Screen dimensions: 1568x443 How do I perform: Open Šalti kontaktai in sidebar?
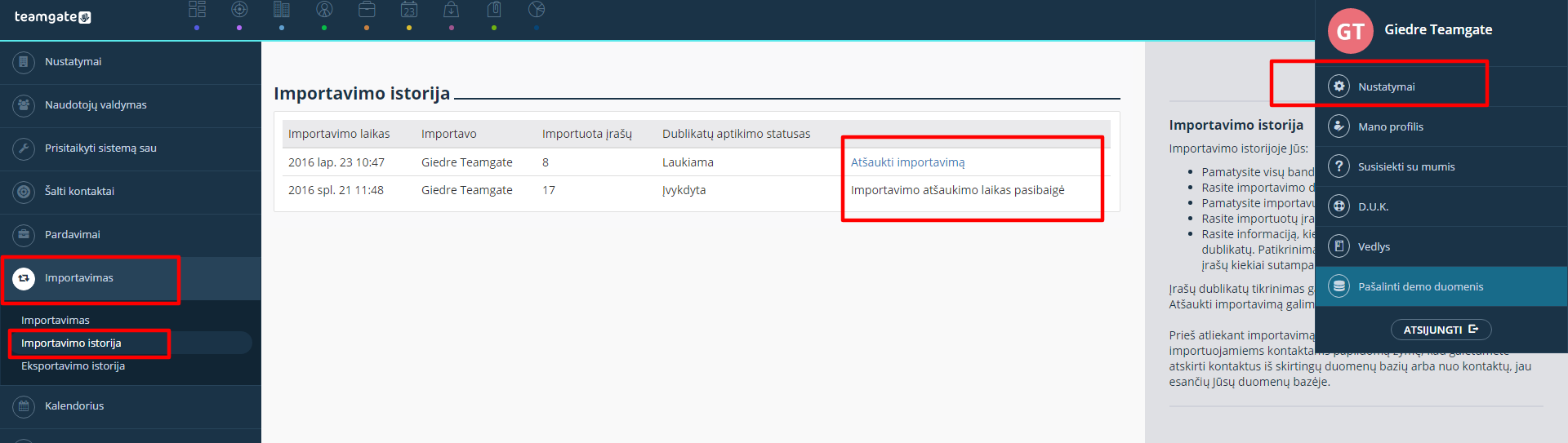click(131, 192)
